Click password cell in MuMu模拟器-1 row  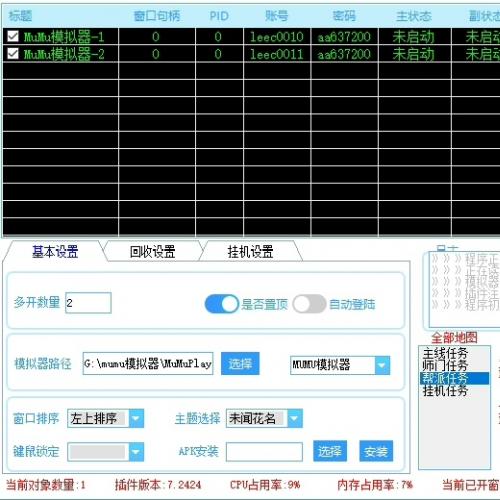pyautogui.click(x=344, y=36)
